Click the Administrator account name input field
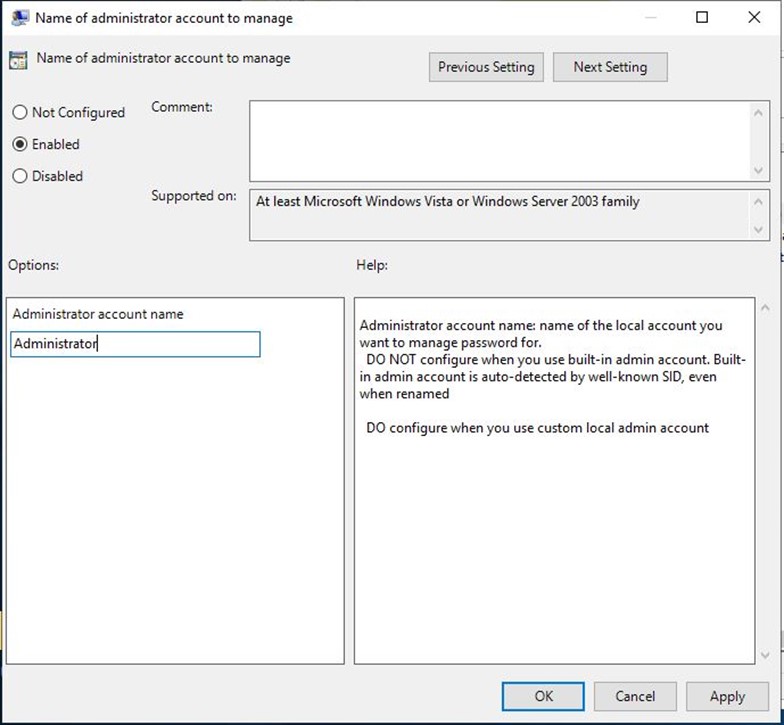784x725 pixels. [x=135, y=344]
